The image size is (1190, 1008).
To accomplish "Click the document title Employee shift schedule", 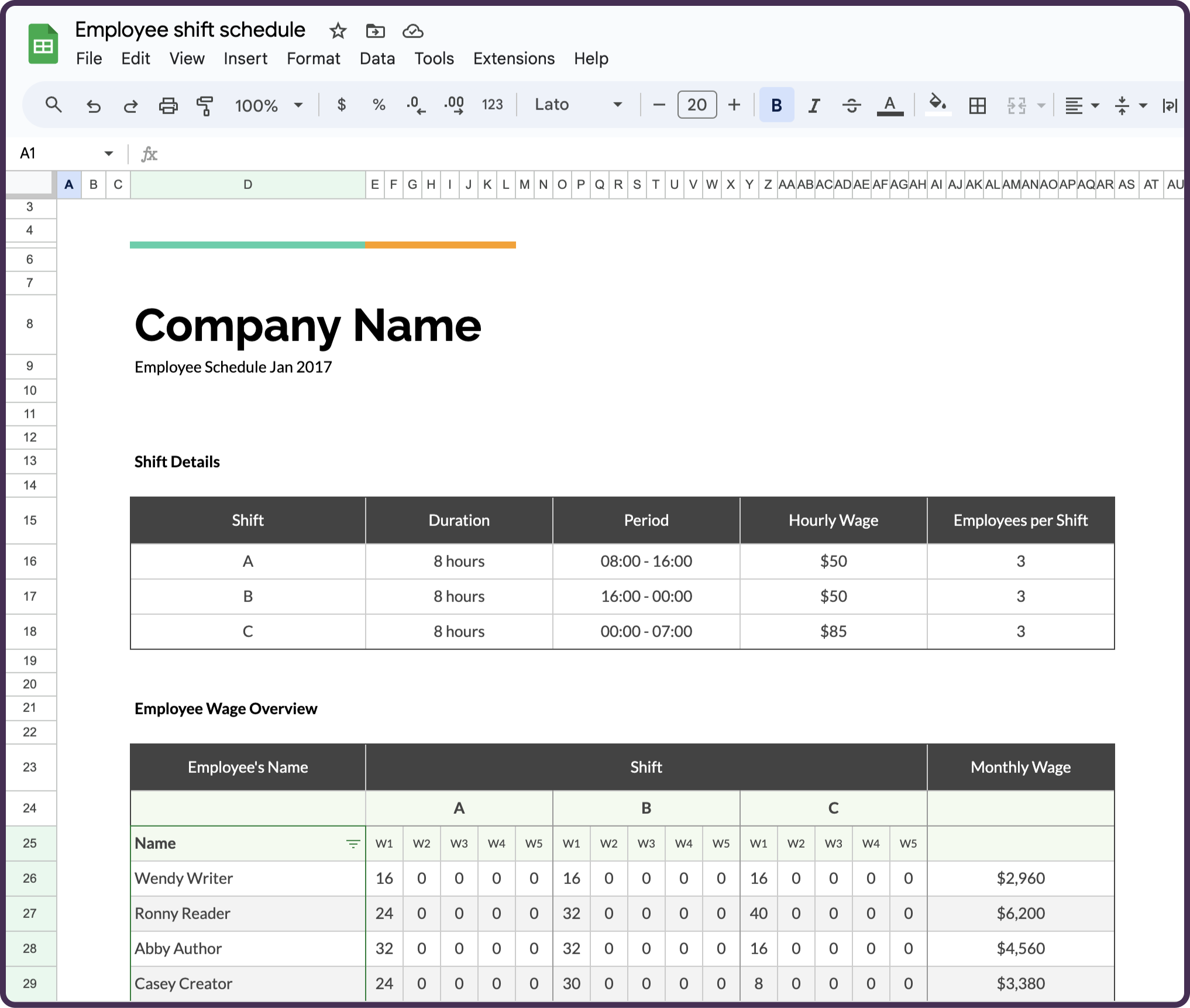I will (190, 30).
